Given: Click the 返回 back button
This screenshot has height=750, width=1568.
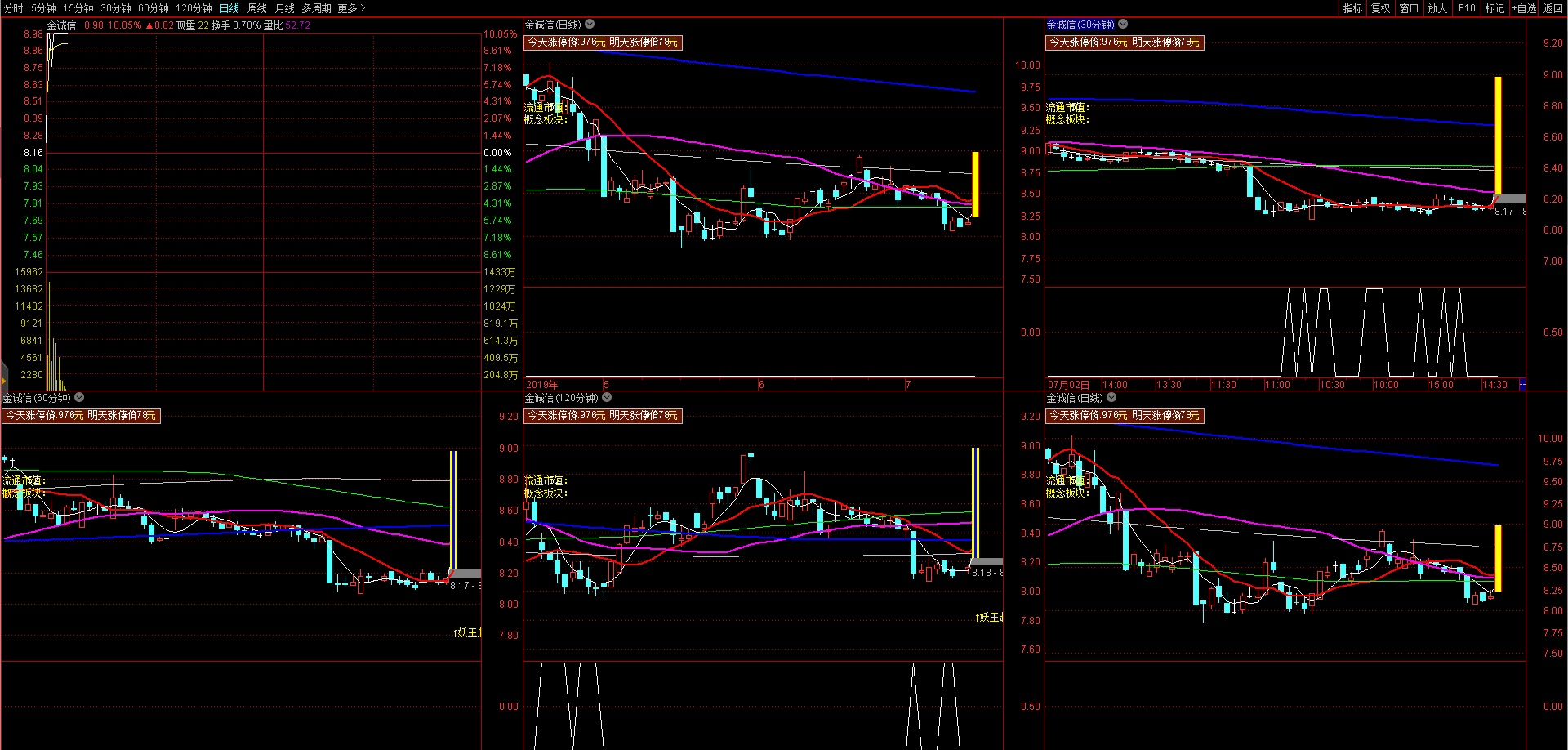Looking at the screenshot, I should click(x=1552, y=8).
